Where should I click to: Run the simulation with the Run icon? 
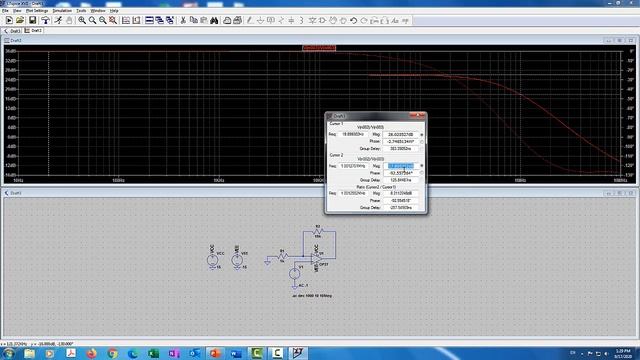9,20
